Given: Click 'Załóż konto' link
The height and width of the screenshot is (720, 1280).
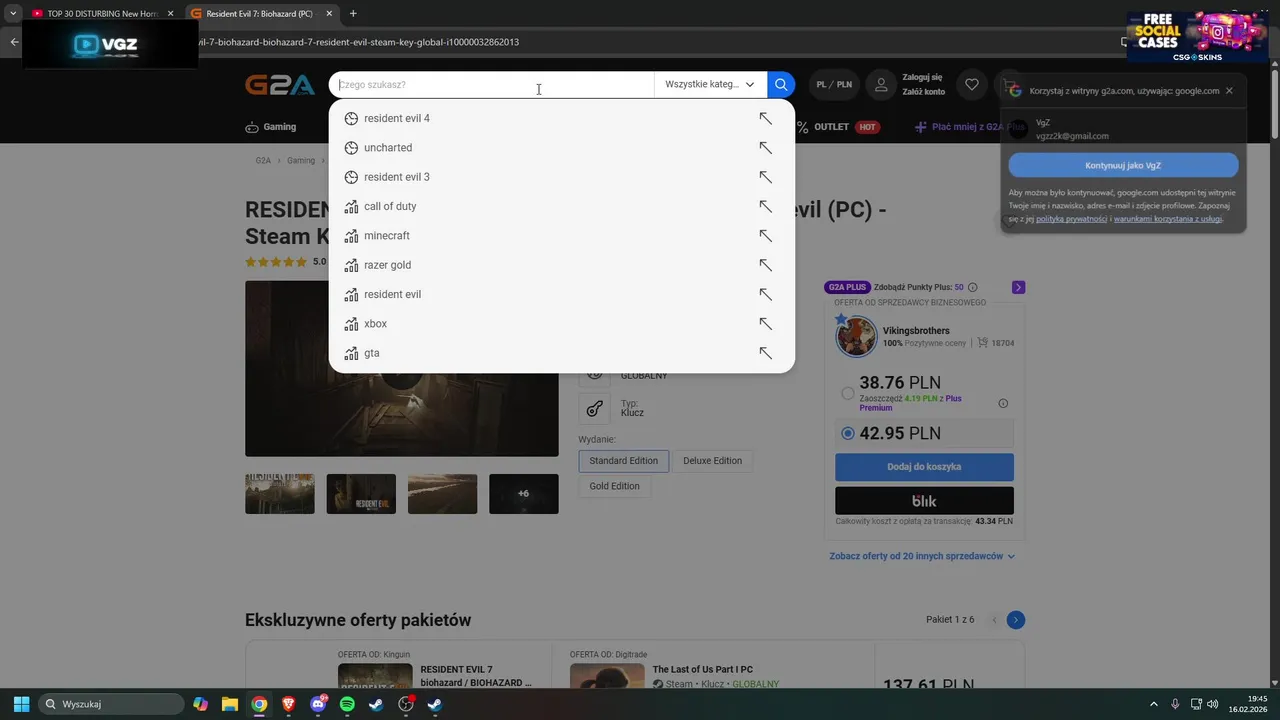Looking at the screenshot, I should coord(923,92).
